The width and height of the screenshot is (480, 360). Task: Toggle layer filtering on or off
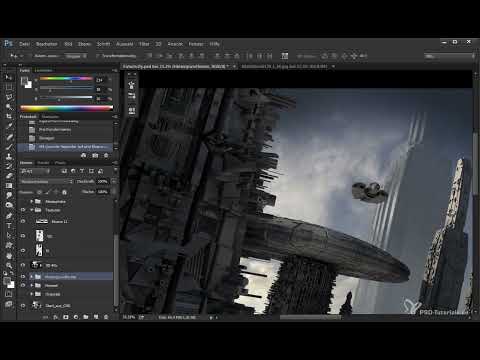115,171
